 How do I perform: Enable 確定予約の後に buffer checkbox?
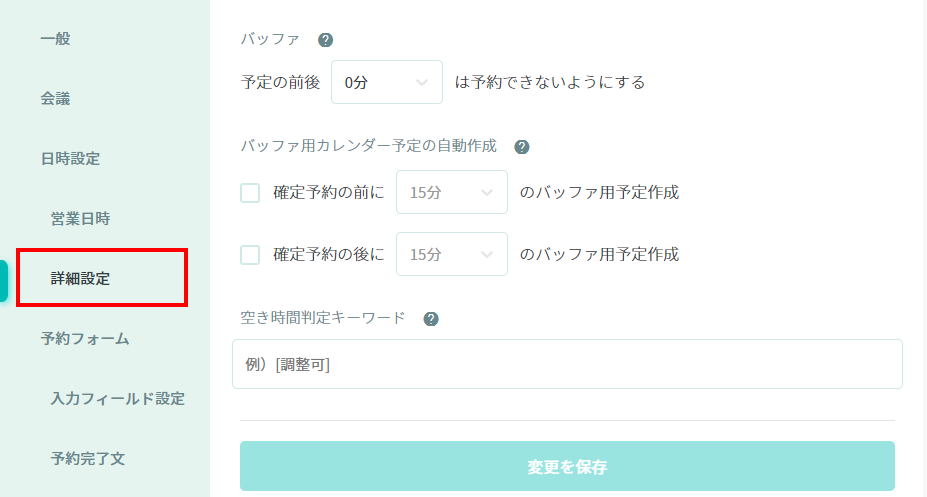[250, 255]
